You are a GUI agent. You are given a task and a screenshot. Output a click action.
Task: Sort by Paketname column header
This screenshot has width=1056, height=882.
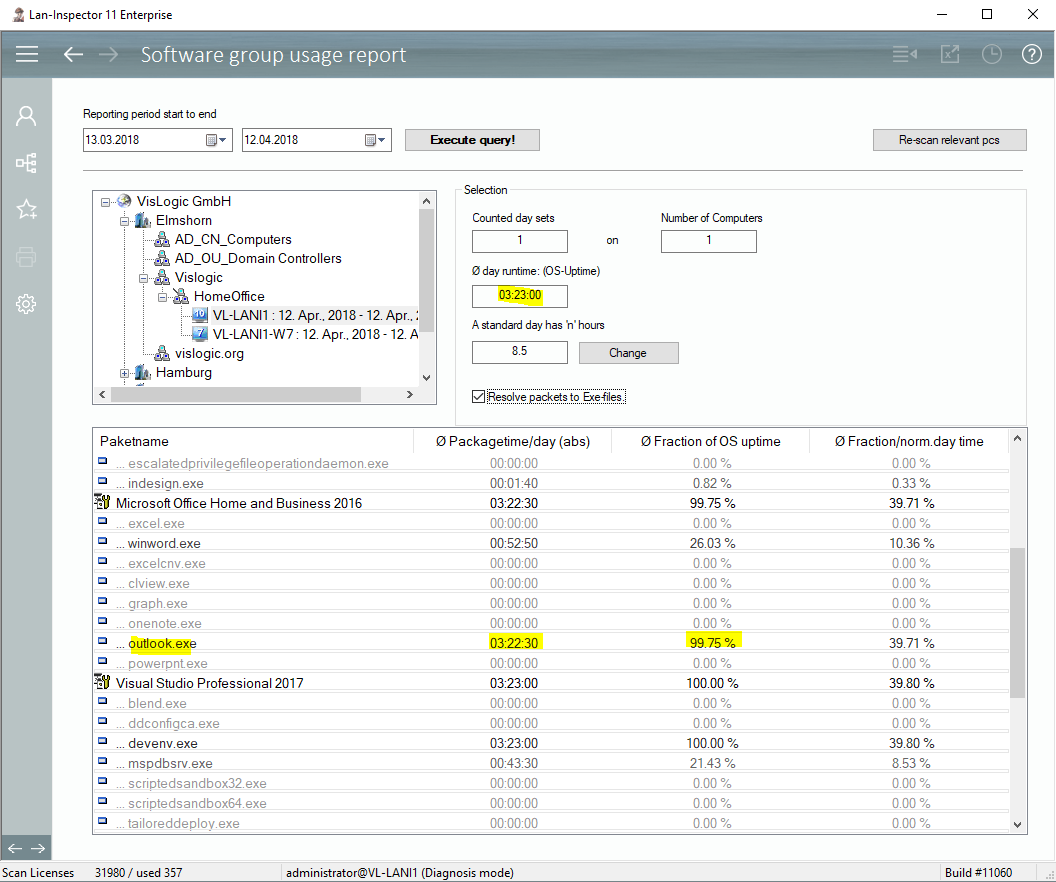[x=135, y=441]
